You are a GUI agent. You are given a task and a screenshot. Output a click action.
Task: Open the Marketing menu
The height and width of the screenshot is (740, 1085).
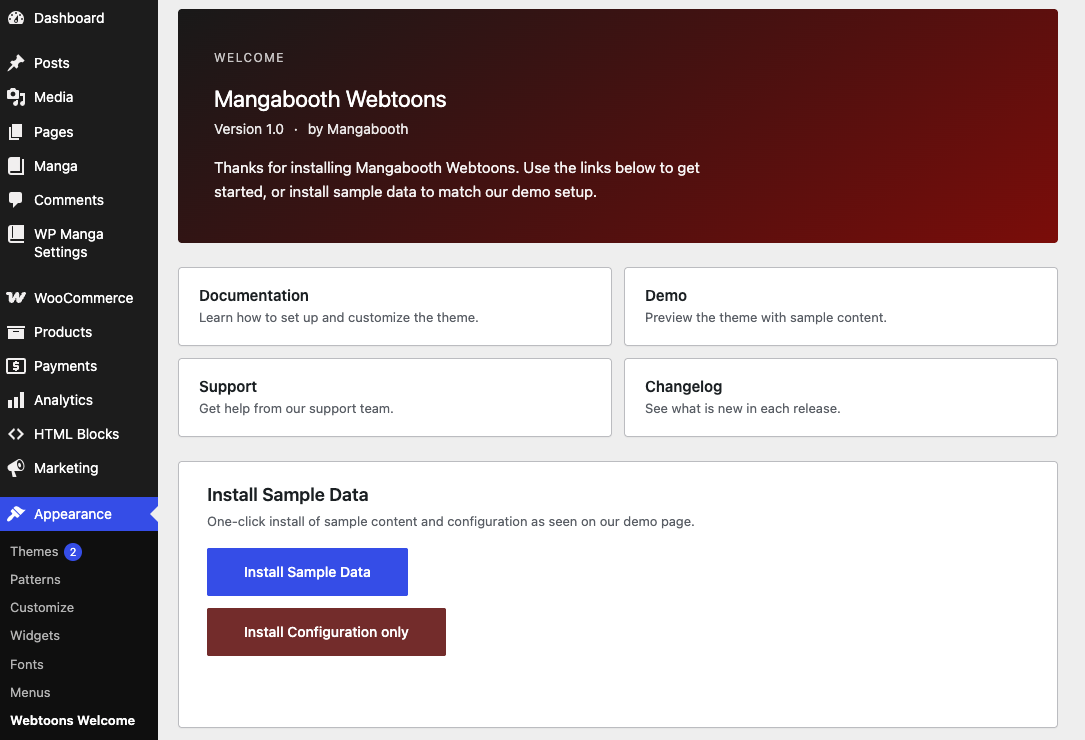[66, 469]
